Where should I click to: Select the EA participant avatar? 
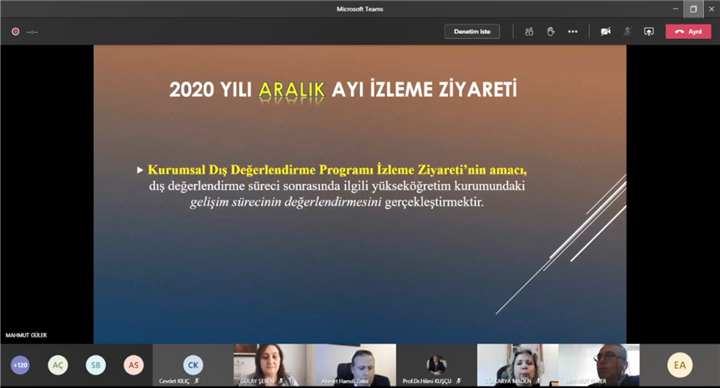(x=680, y=365)
